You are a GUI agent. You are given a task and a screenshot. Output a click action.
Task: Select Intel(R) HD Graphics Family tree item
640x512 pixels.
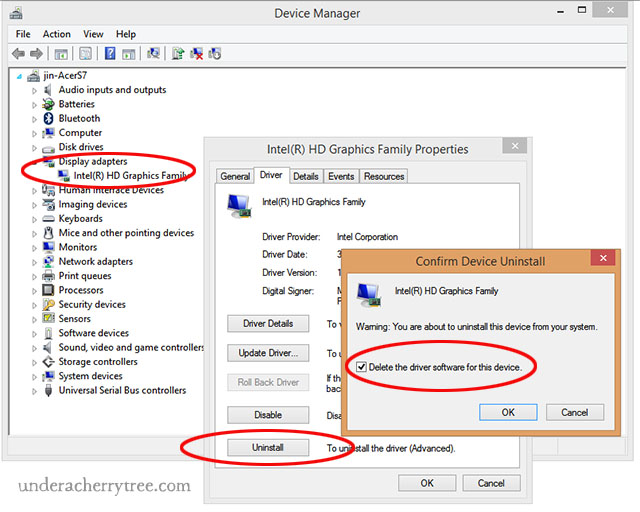pyautogui.click(x=130, y=176)
